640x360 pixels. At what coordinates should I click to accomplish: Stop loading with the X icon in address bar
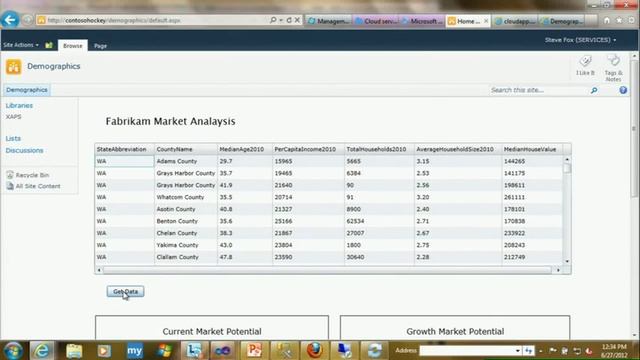298,20
